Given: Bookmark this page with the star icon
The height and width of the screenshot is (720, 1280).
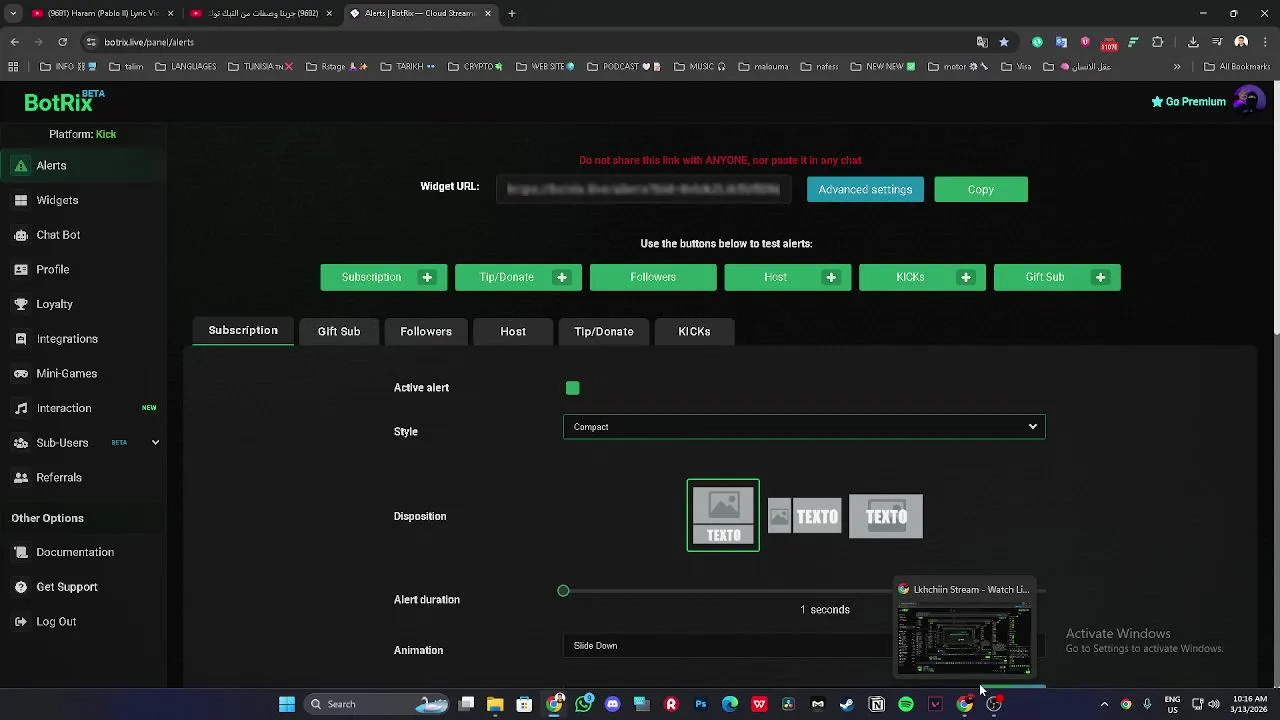Looking at the screenshot, I should (x=1004, y=42).
